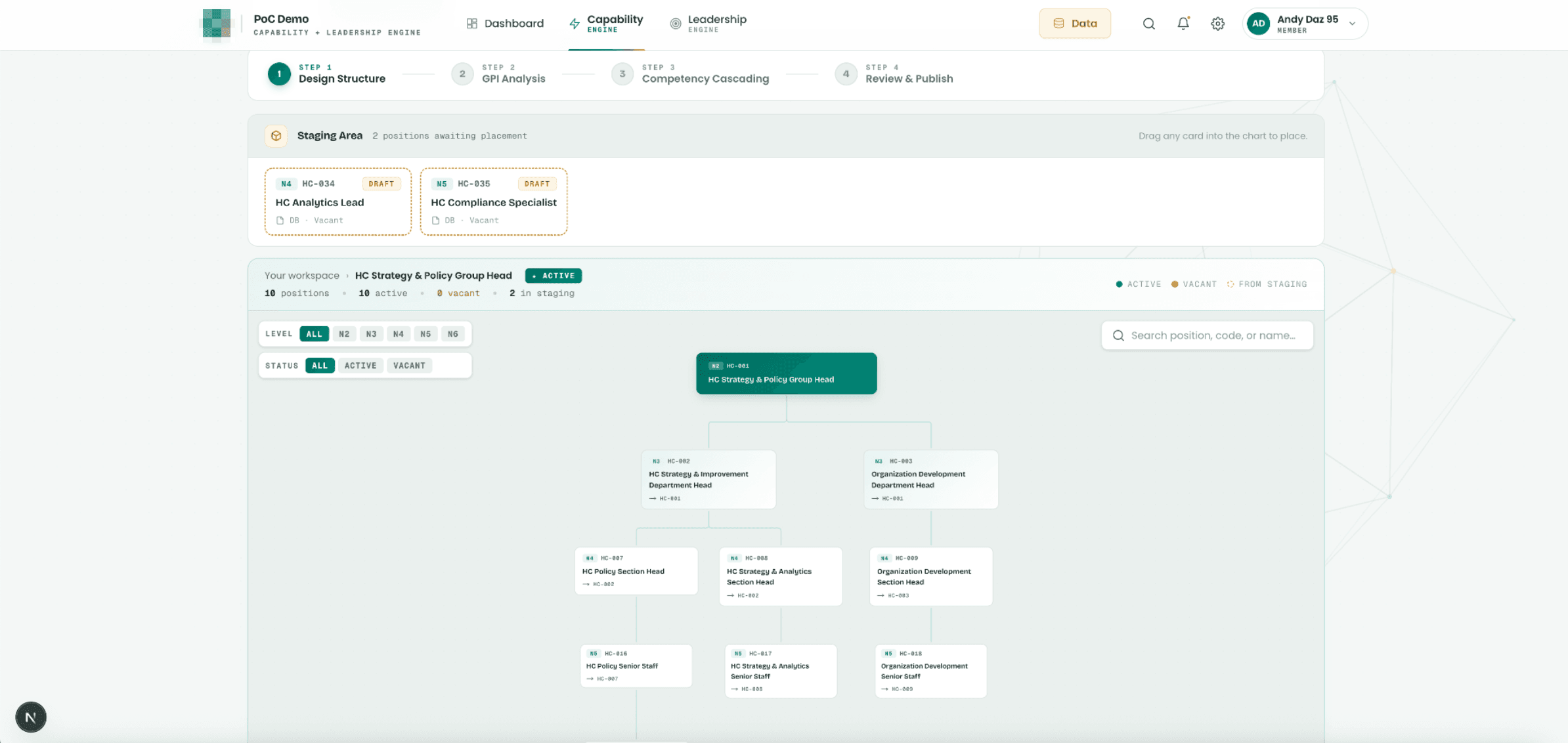Open the global search icon

coord(1148,24)
